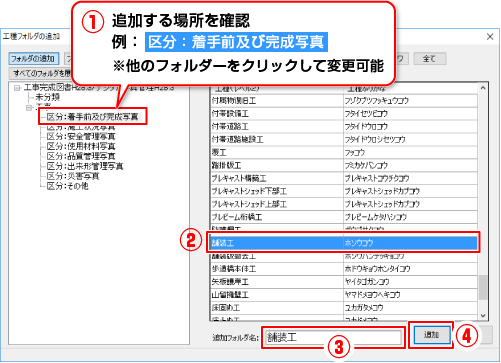Select the 付帯道路工 row in list
This screenshot has width=501, height=363.
click(343, 126)
